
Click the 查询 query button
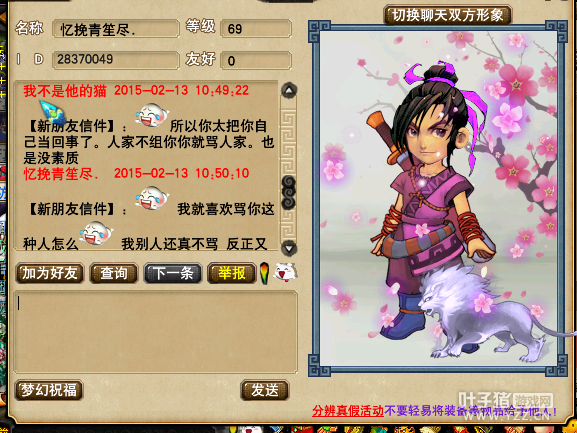114,273
